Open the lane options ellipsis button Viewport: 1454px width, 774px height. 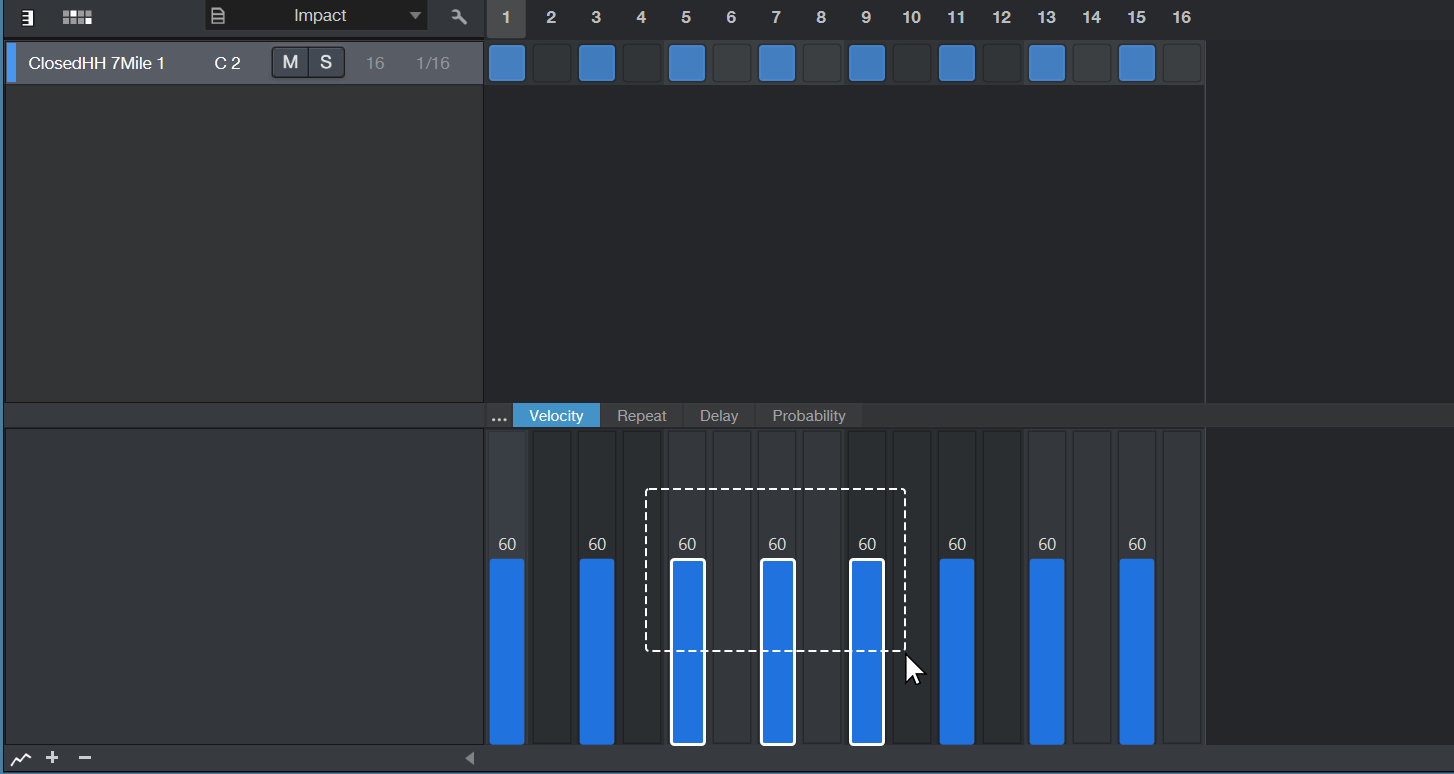[499, 416]
